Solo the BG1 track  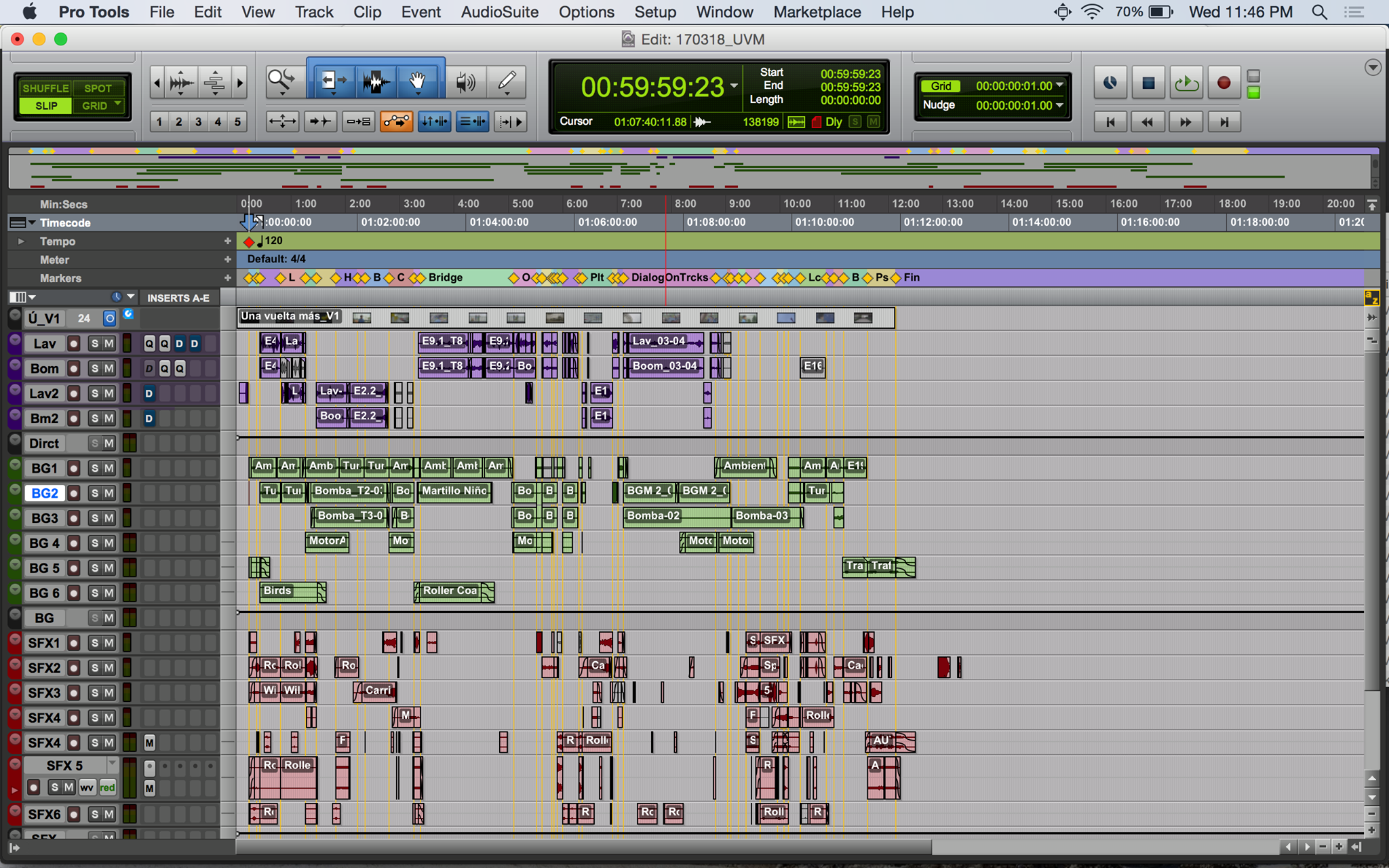(95, 469)
